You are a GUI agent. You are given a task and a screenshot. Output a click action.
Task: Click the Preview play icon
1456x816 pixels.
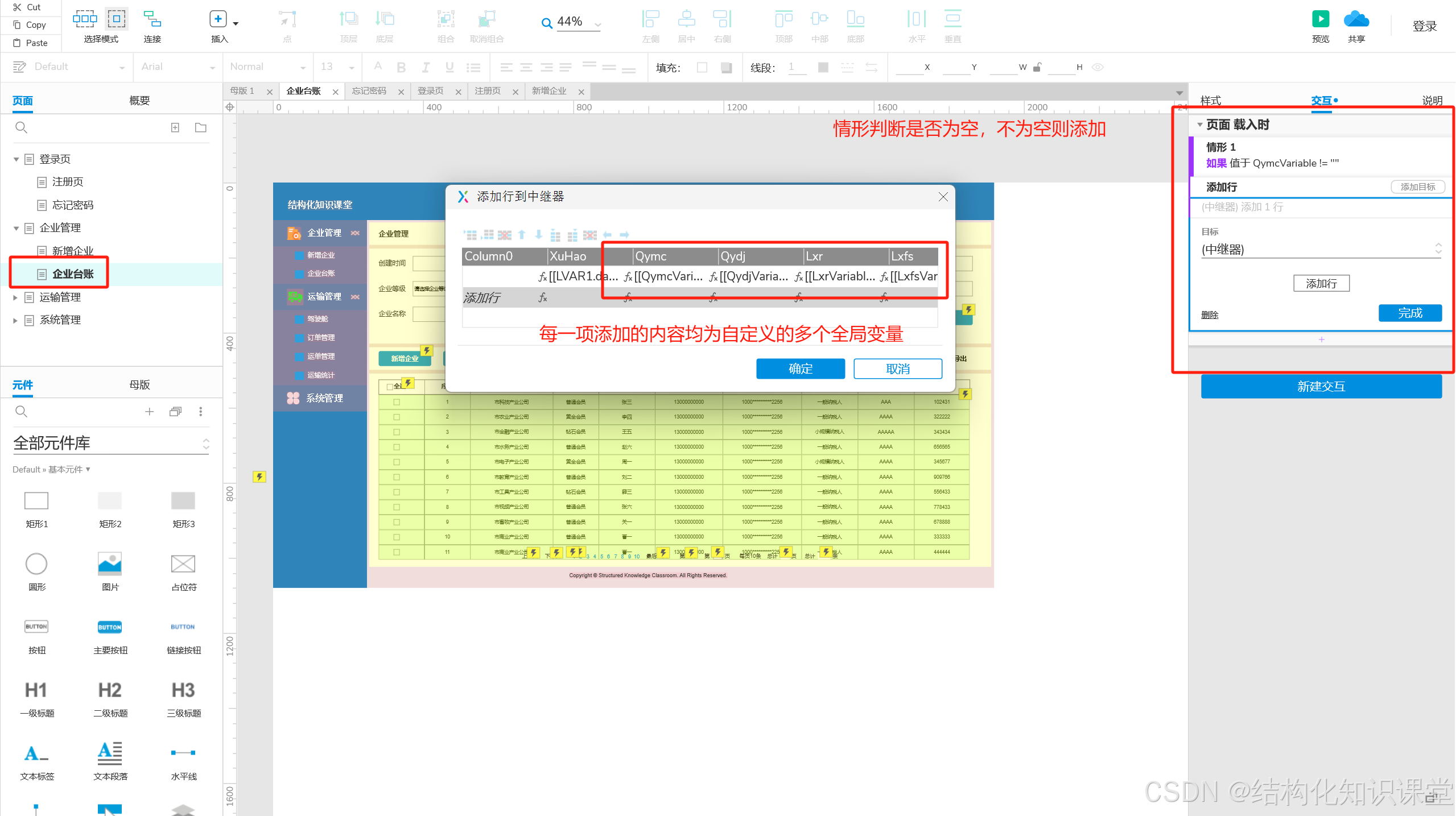[x=1320, y=19]
